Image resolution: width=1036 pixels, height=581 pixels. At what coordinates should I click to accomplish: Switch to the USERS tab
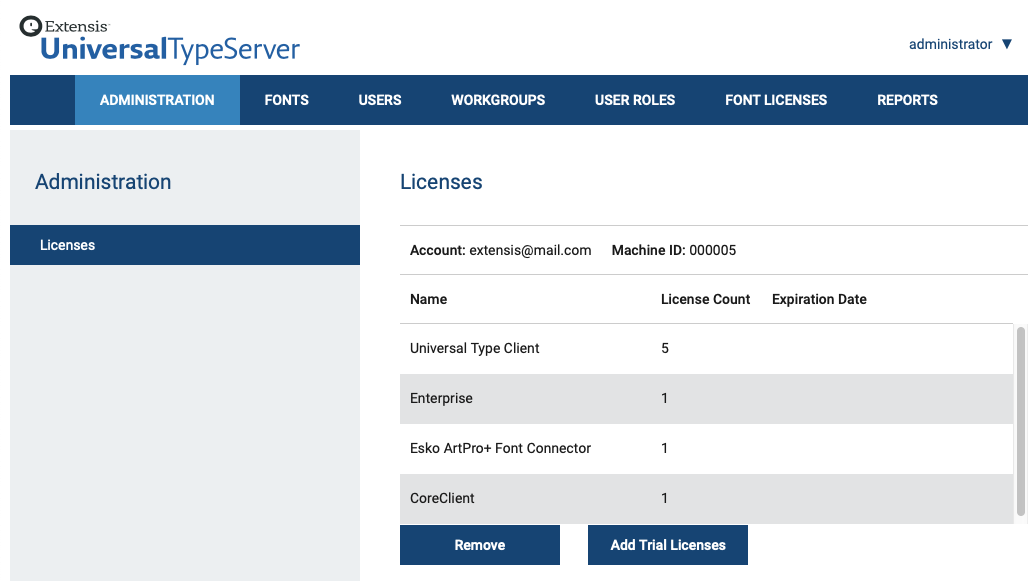pyautogui.click(x=379, y=100)
